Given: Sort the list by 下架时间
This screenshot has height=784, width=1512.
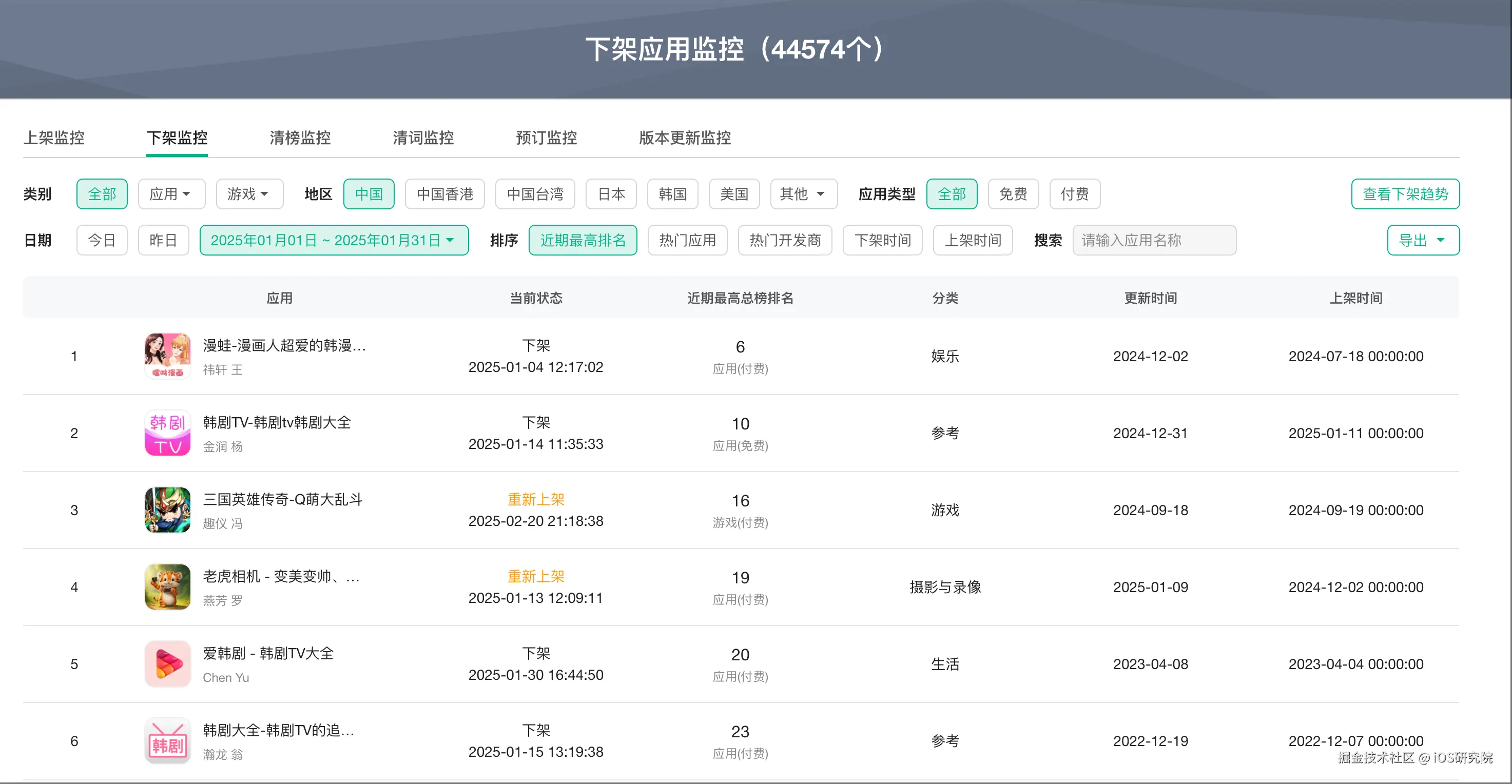Looking at the screenshot, I should pos(883,240).
